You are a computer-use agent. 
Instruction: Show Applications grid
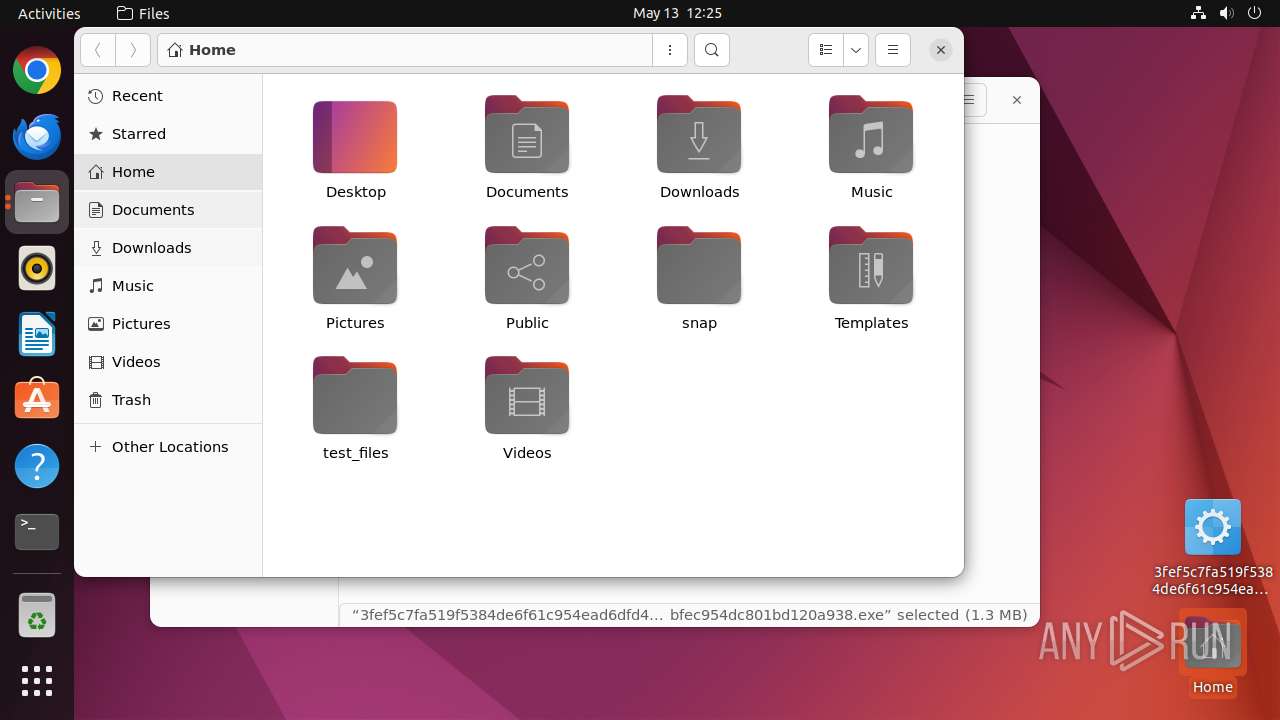(37, 681)
